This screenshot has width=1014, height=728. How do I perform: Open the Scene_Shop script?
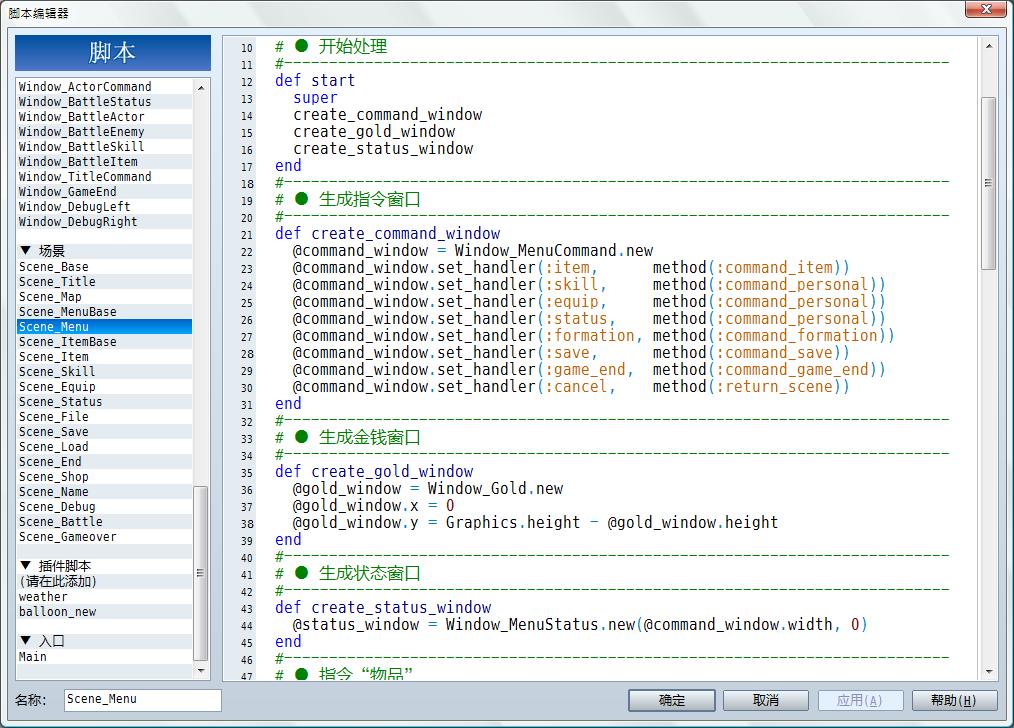pyautogui.click(x=104, y=476)
